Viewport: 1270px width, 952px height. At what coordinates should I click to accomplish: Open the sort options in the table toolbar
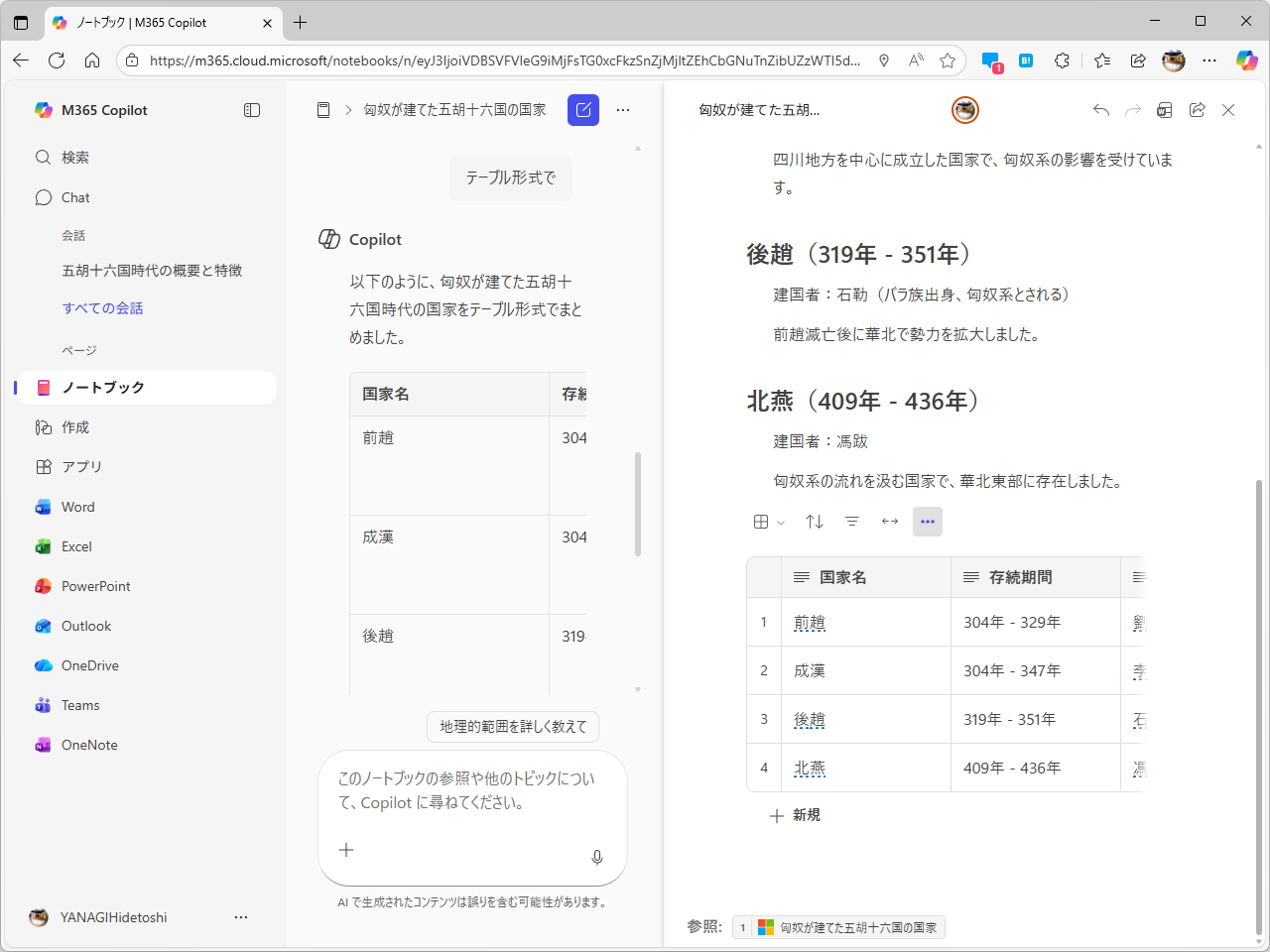814,521
